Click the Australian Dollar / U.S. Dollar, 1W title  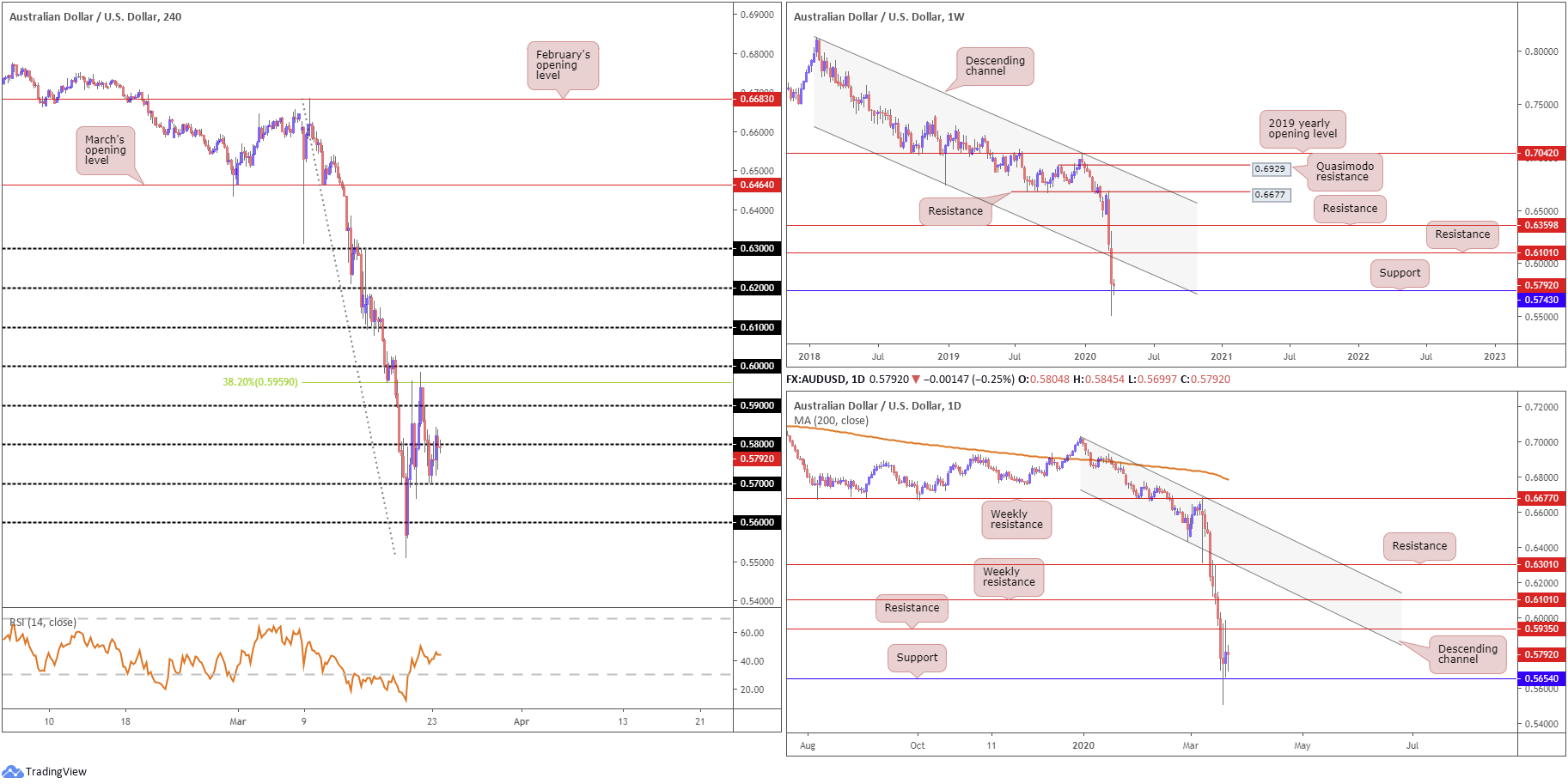click(879, 16)
